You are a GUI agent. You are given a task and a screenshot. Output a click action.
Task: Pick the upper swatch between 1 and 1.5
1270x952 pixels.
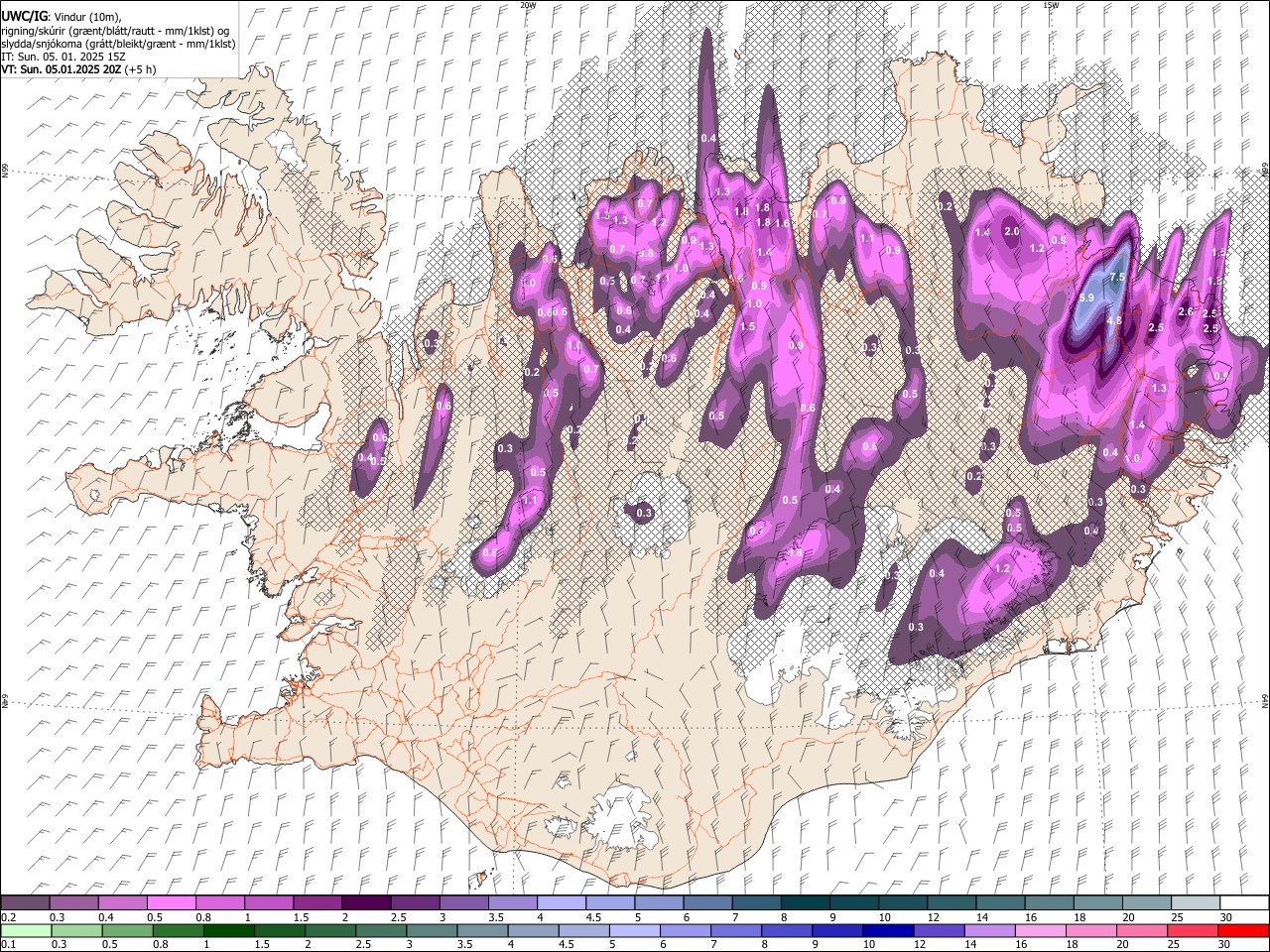point(268,902)
